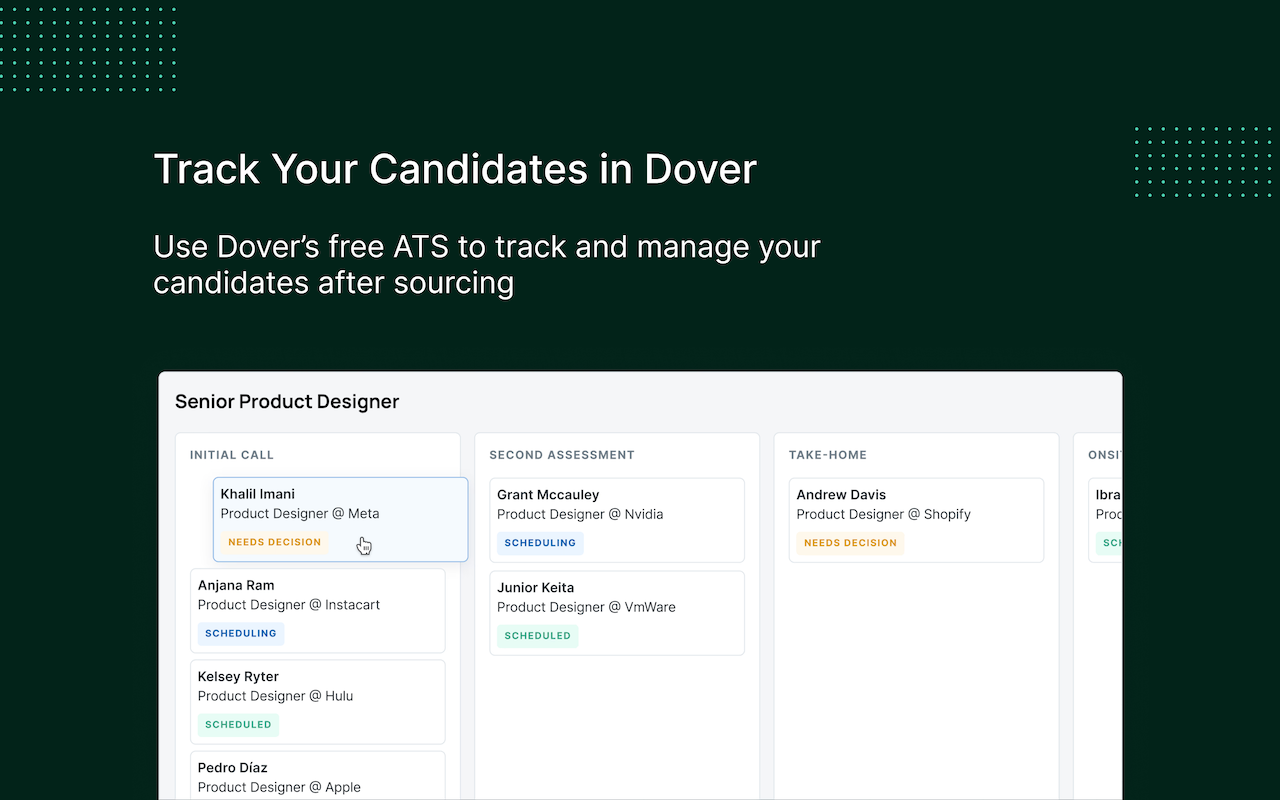Click Product Designer @ Nvidia text
The image size is (1280, 800).
tap(580, 514)
